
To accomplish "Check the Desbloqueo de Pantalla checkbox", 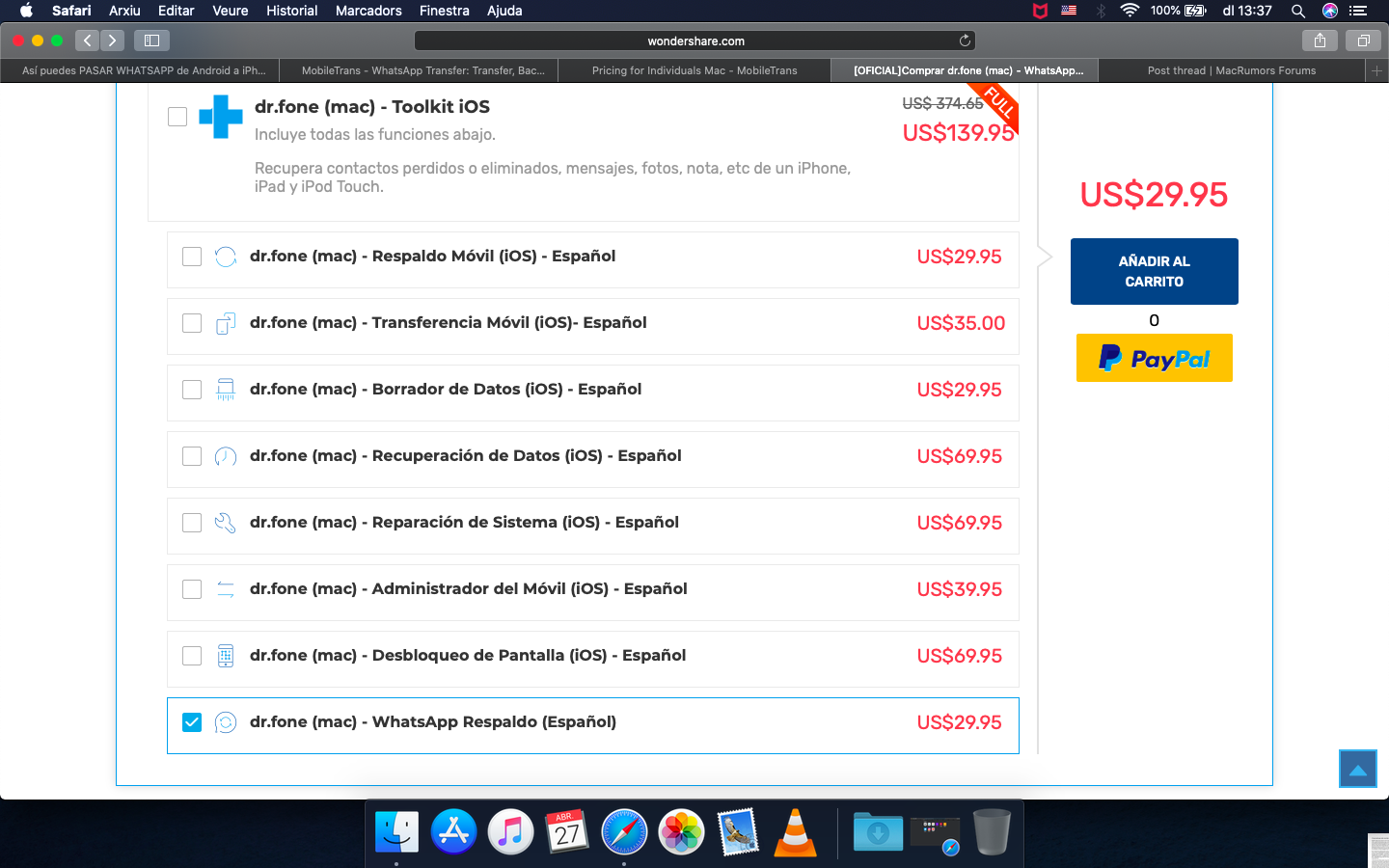I will (192, 656).
